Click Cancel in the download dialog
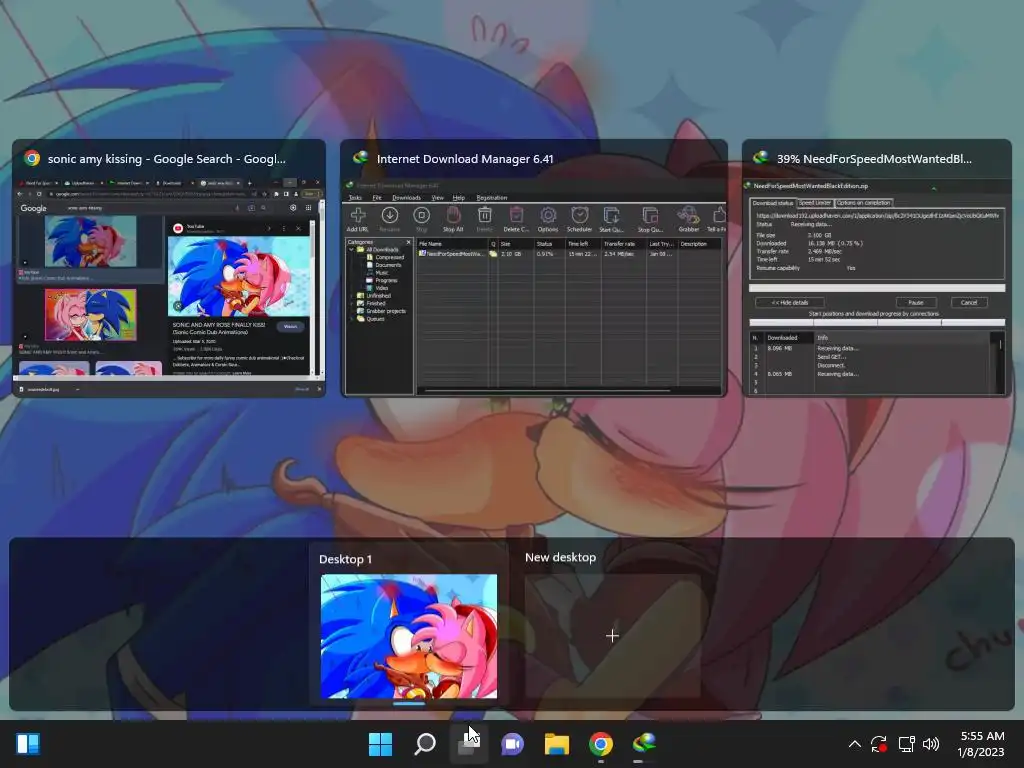 [x=969, y=302]
